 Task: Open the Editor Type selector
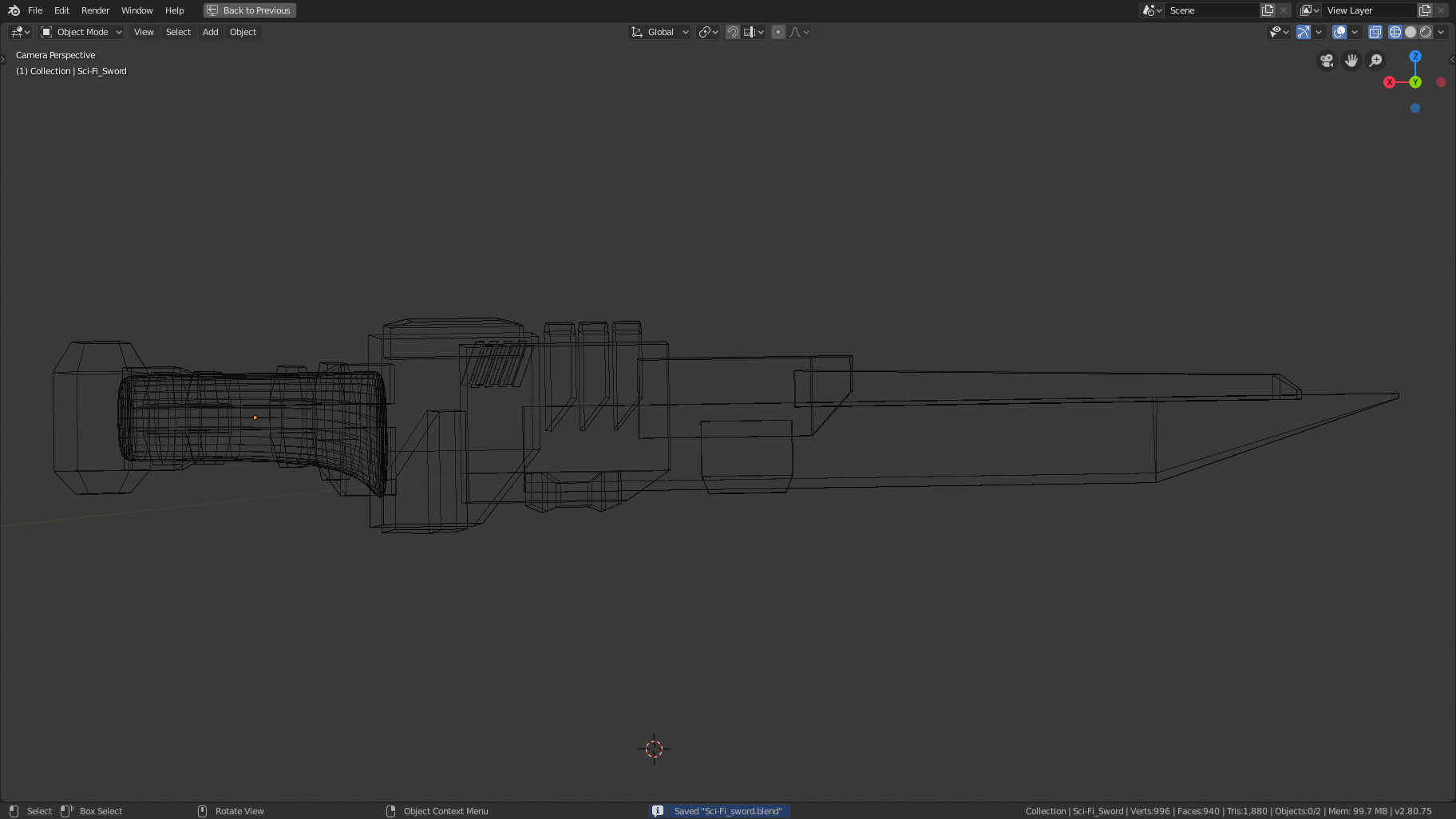click(x=18, y=32)
